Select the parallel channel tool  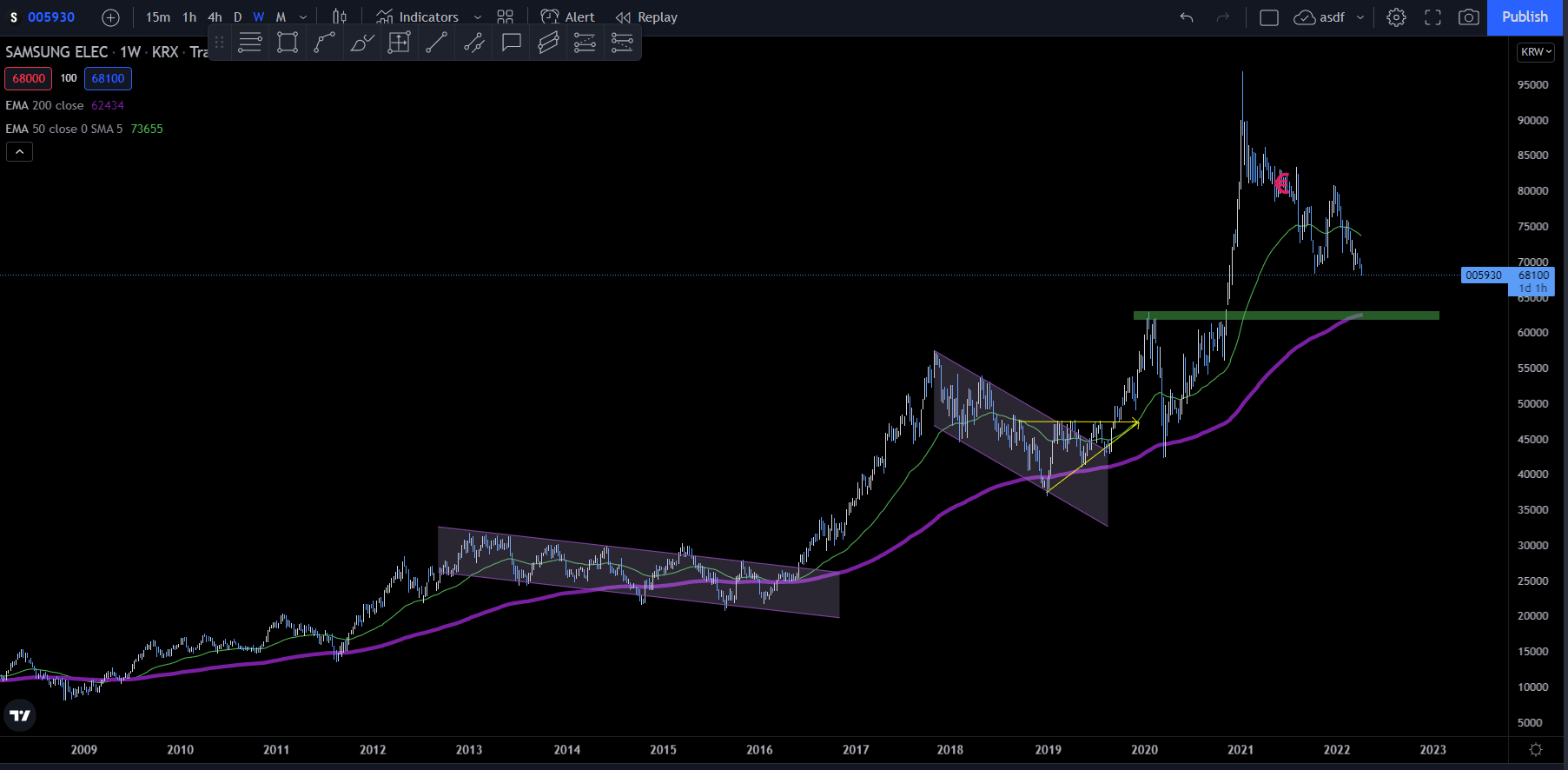click(x=548, y=42)
